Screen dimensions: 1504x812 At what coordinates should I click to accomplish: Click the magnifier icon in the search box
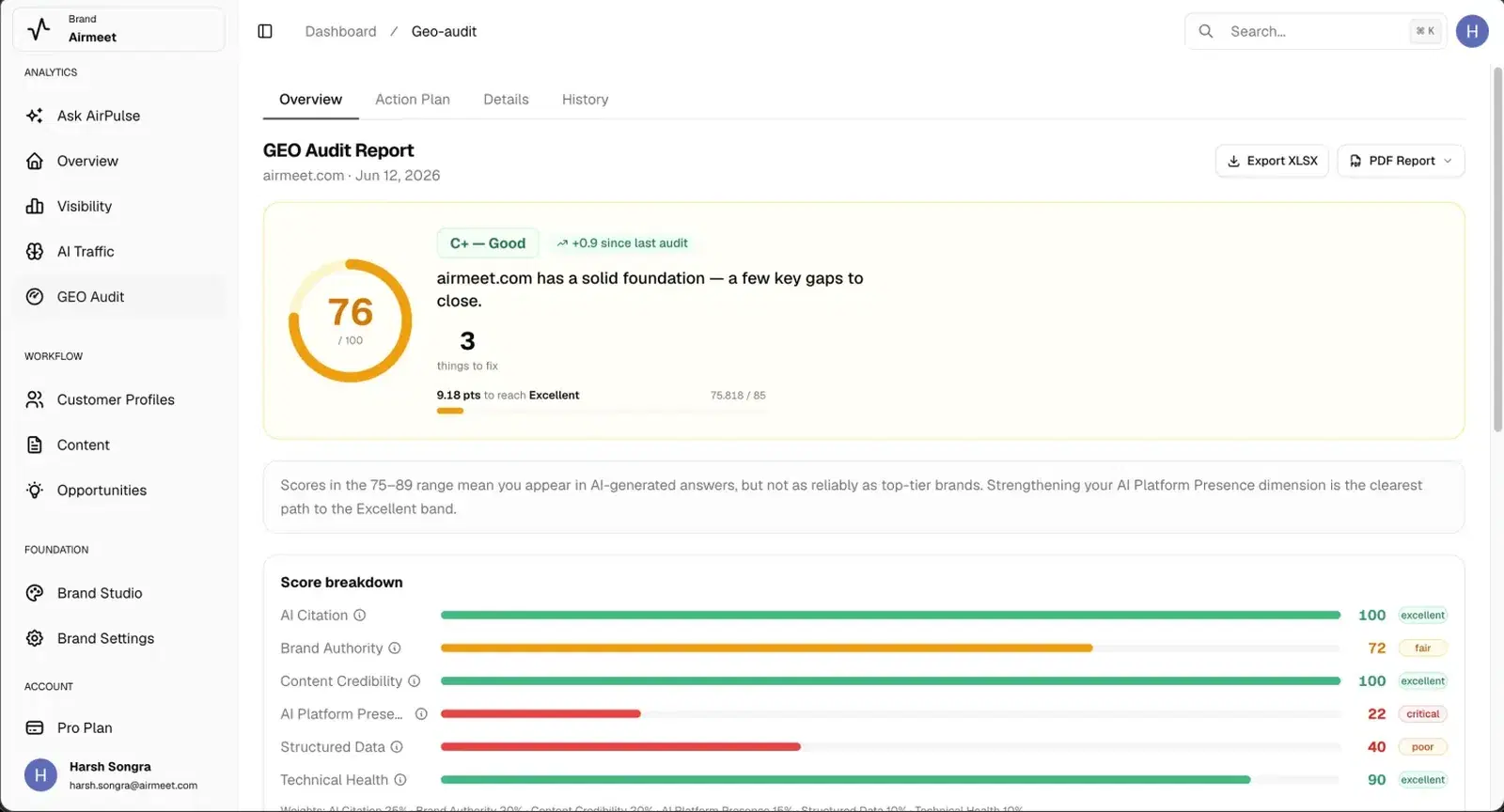point(1206,31)
